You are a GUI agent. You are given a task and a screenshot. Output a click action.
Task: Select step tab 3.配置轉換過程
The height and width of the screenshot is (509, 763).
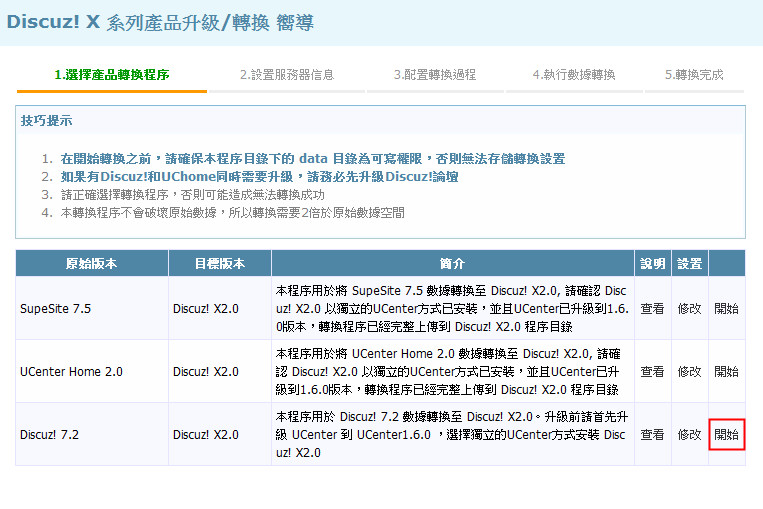click(x=435, y=75)
